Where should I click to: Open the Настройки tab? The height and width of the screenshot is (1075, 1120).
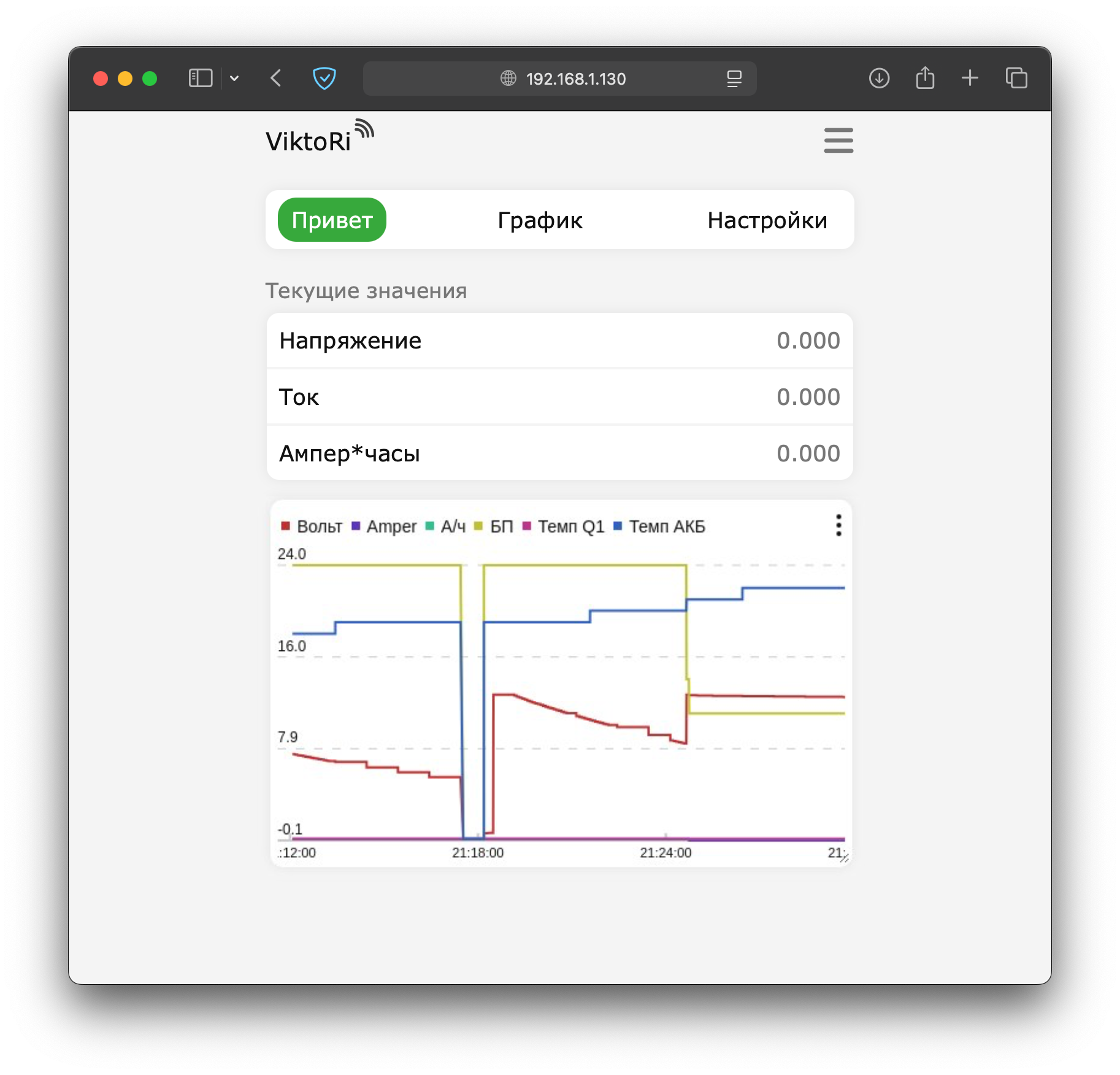pyautogui.click(x=767, y=220)
